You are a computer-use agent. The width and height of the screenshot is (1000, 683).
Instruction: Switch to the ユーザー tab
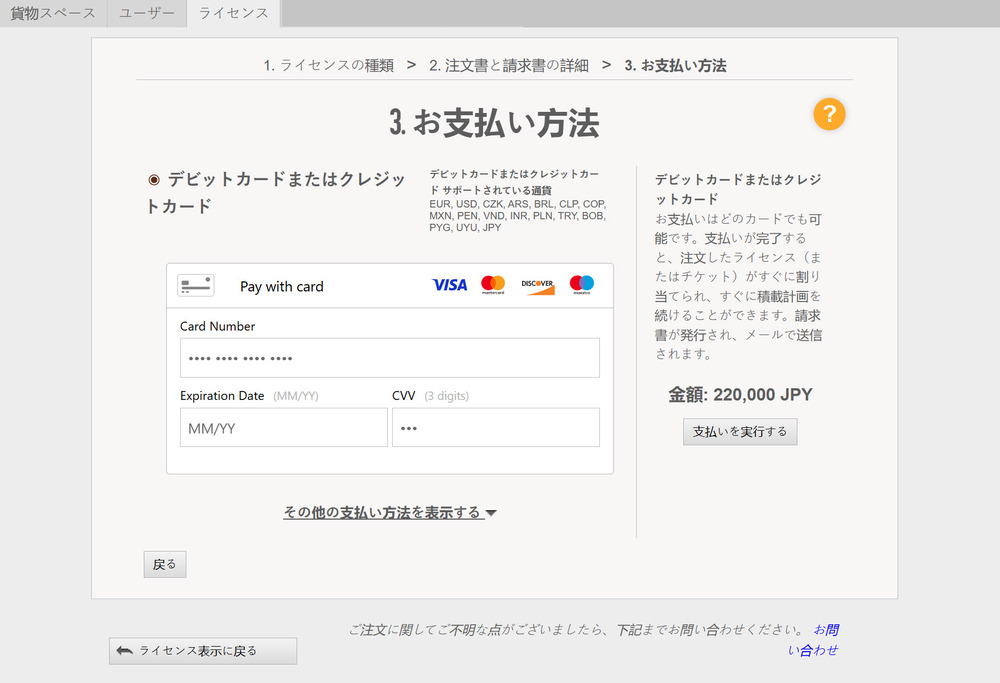[147, 13]
